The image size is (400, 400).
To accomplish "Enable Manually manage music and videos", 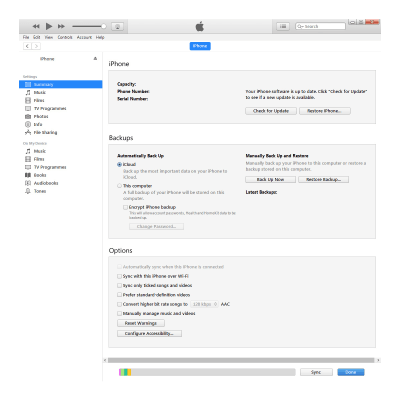I will (x=119, y=313).
